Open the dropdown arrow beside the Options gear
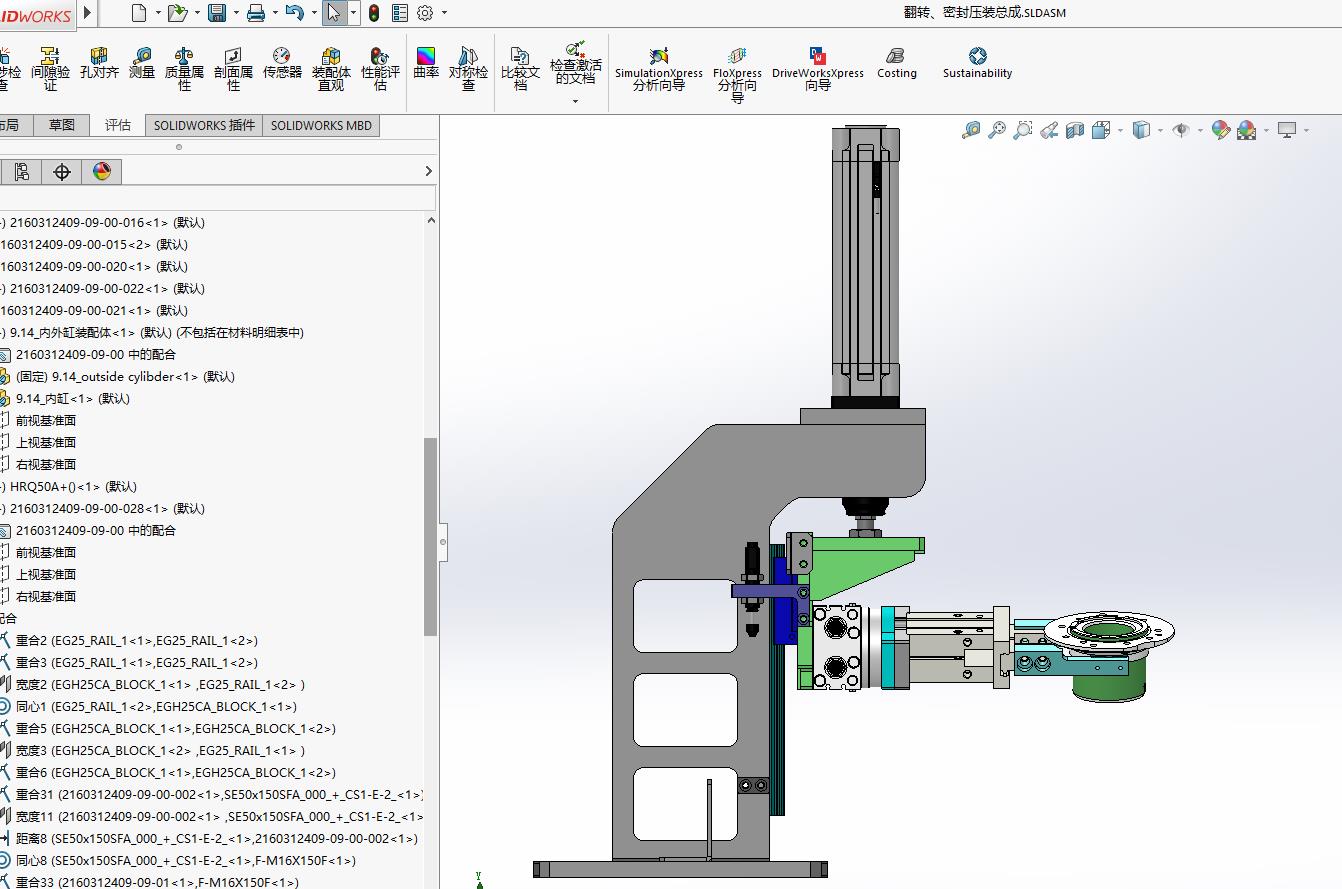Screen dimensions: 1342x889 444,13
